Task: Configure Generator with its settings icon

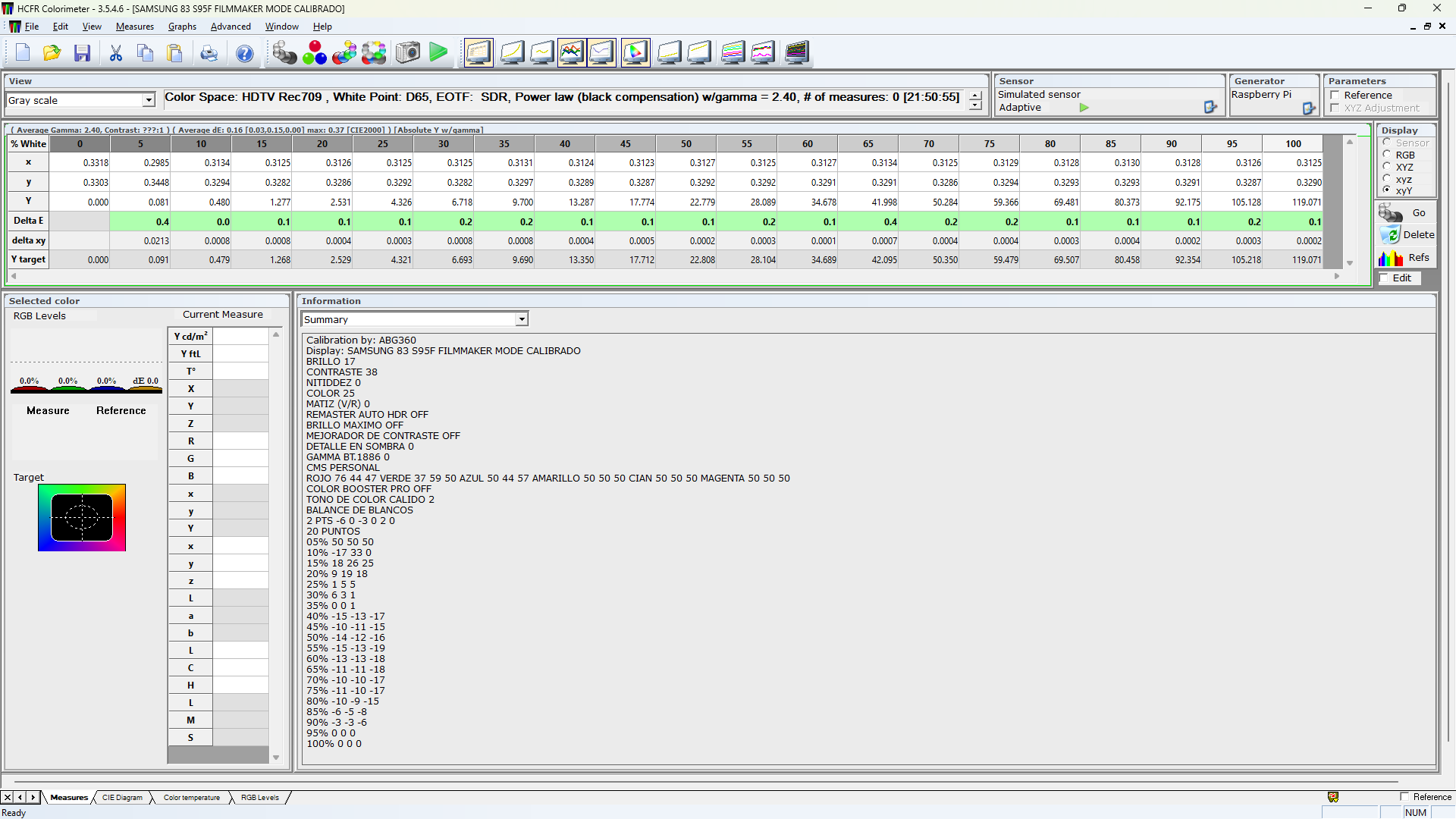Action: coord(1309,108)
